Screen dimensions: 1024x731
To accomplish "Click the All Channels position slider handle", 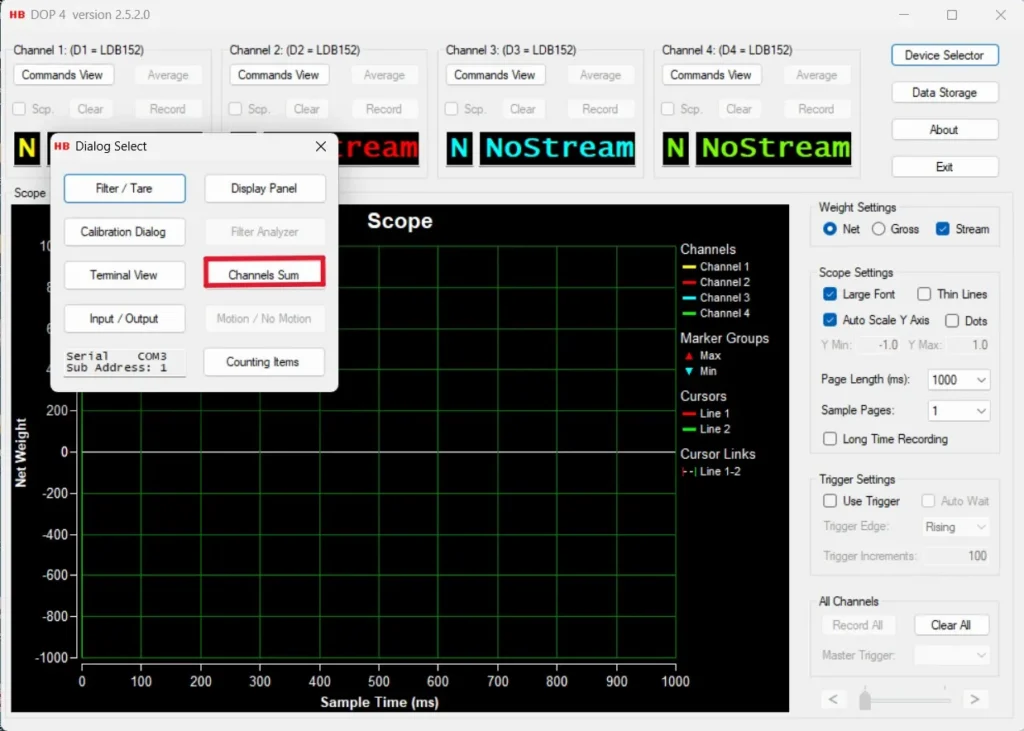I will (x=867, y=699).
